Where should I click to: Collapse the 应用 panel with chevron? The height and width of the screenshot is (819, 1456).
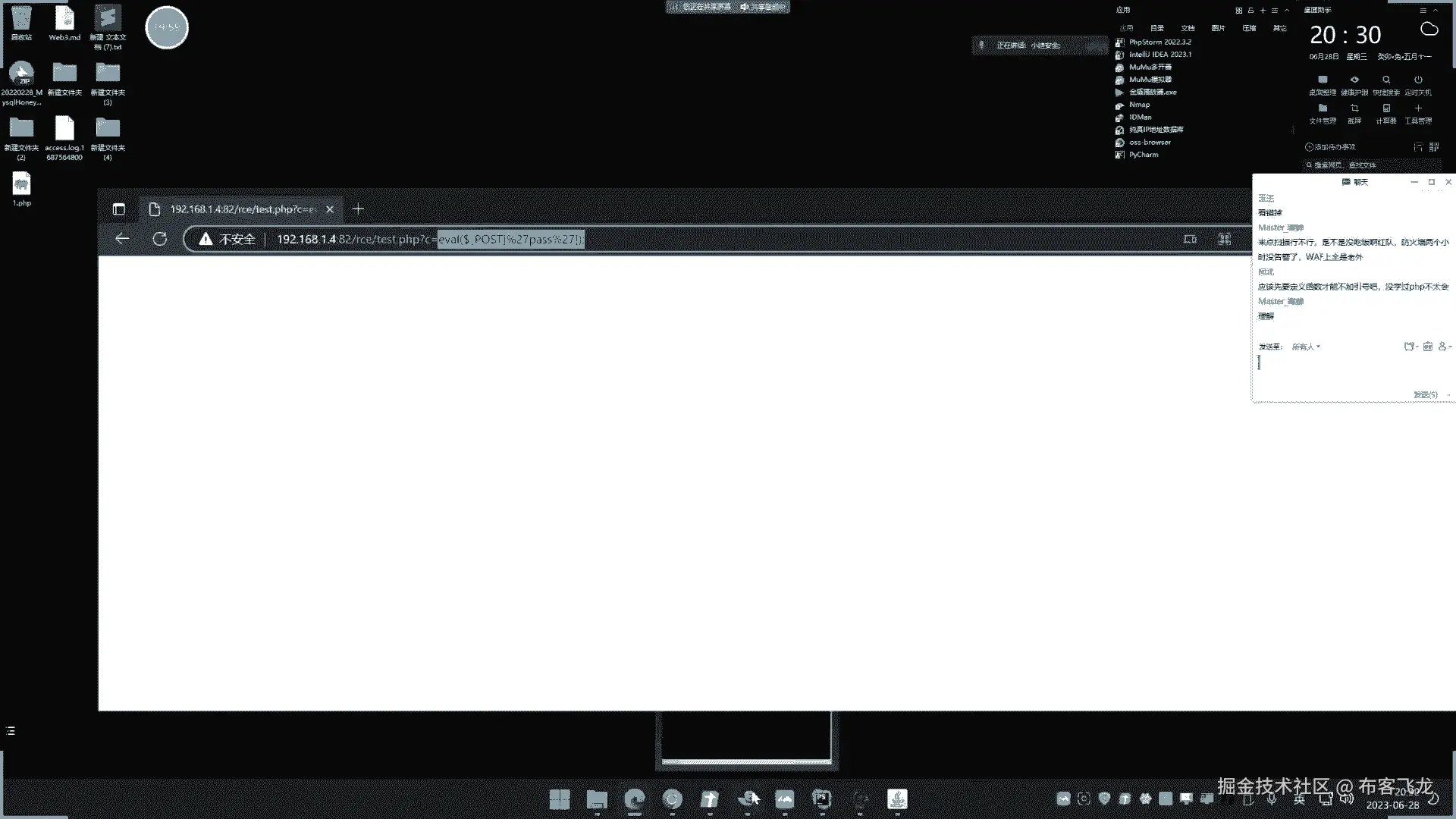(x=1287, y=10)
